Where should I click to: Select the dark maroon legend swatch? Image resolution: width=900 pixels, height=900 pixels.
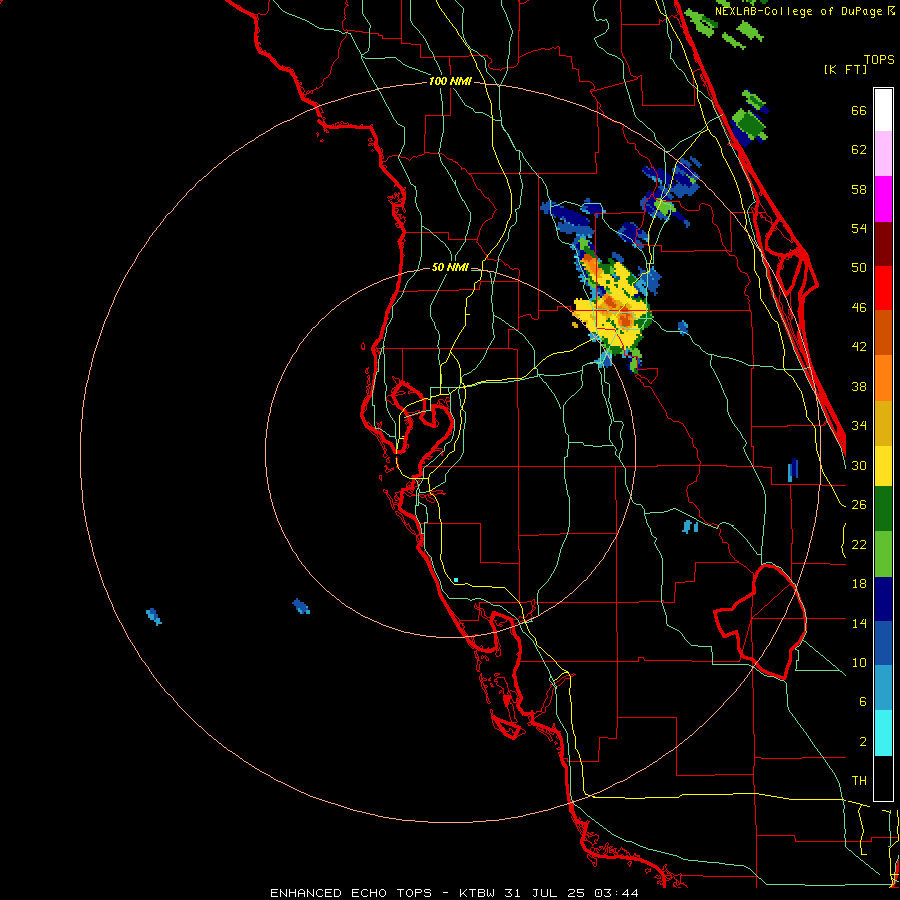(883, 244)
